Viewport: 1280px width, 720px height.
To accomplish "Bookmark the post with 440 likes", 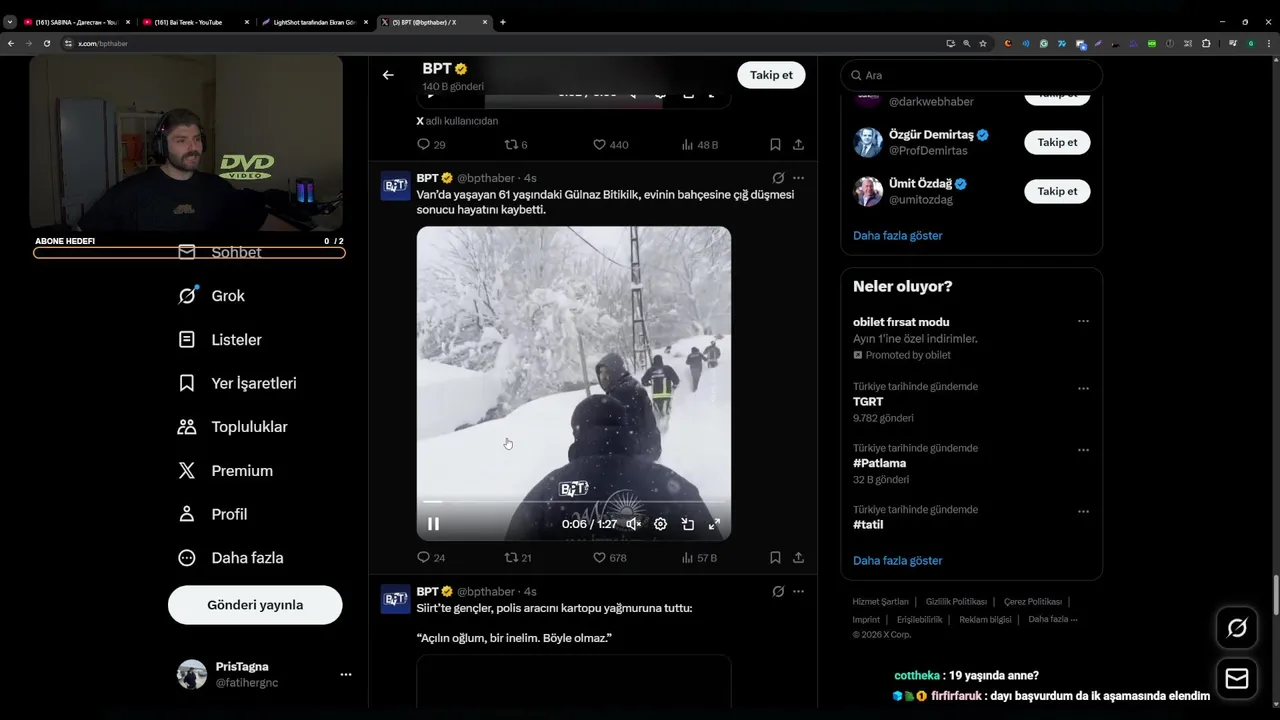I will pos(775,145).
